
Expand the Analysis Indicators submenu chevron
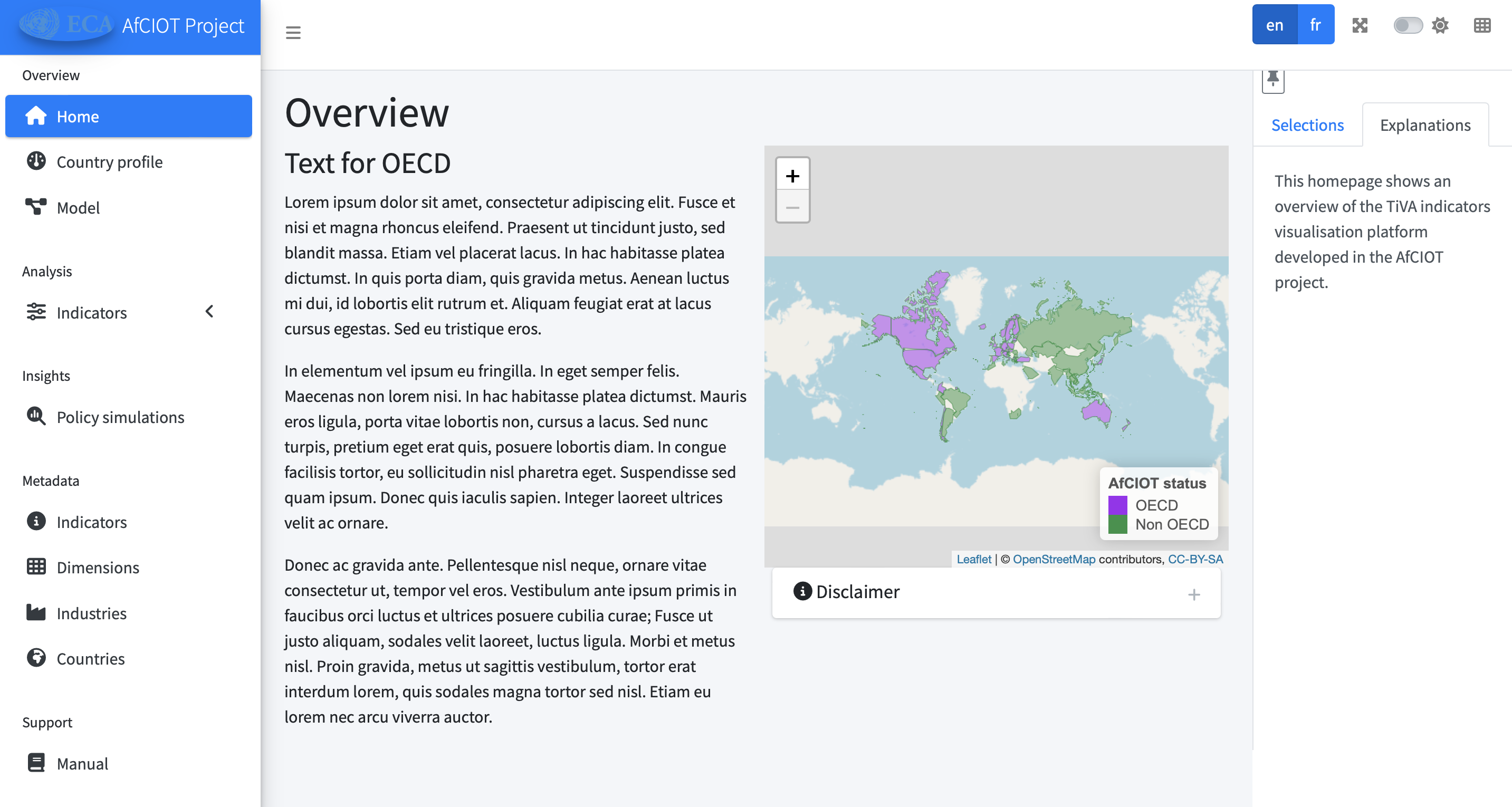pos(209,312)
